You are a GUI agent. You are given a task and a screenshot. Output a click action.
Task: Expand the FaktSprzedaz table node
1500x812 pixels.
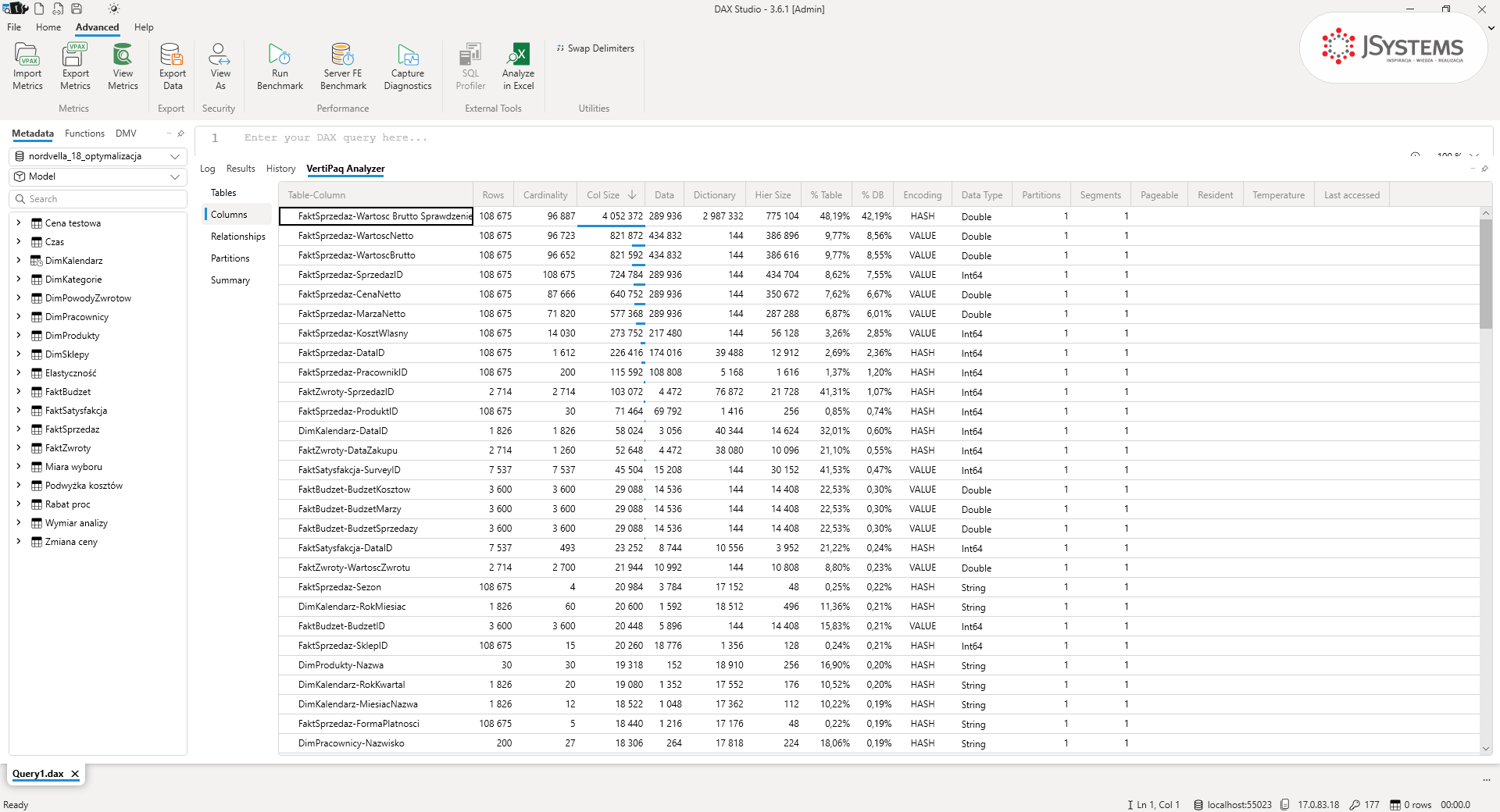18,429
